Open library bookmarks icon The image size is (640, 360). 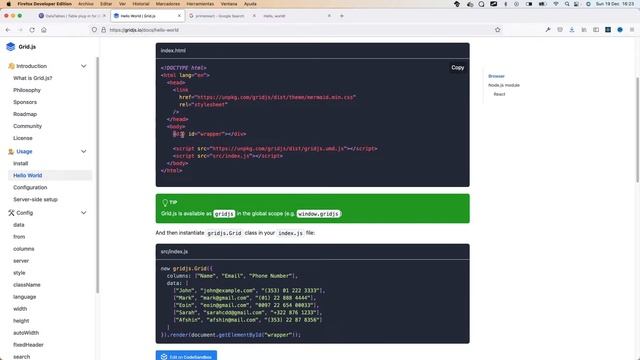pos(584,30)
